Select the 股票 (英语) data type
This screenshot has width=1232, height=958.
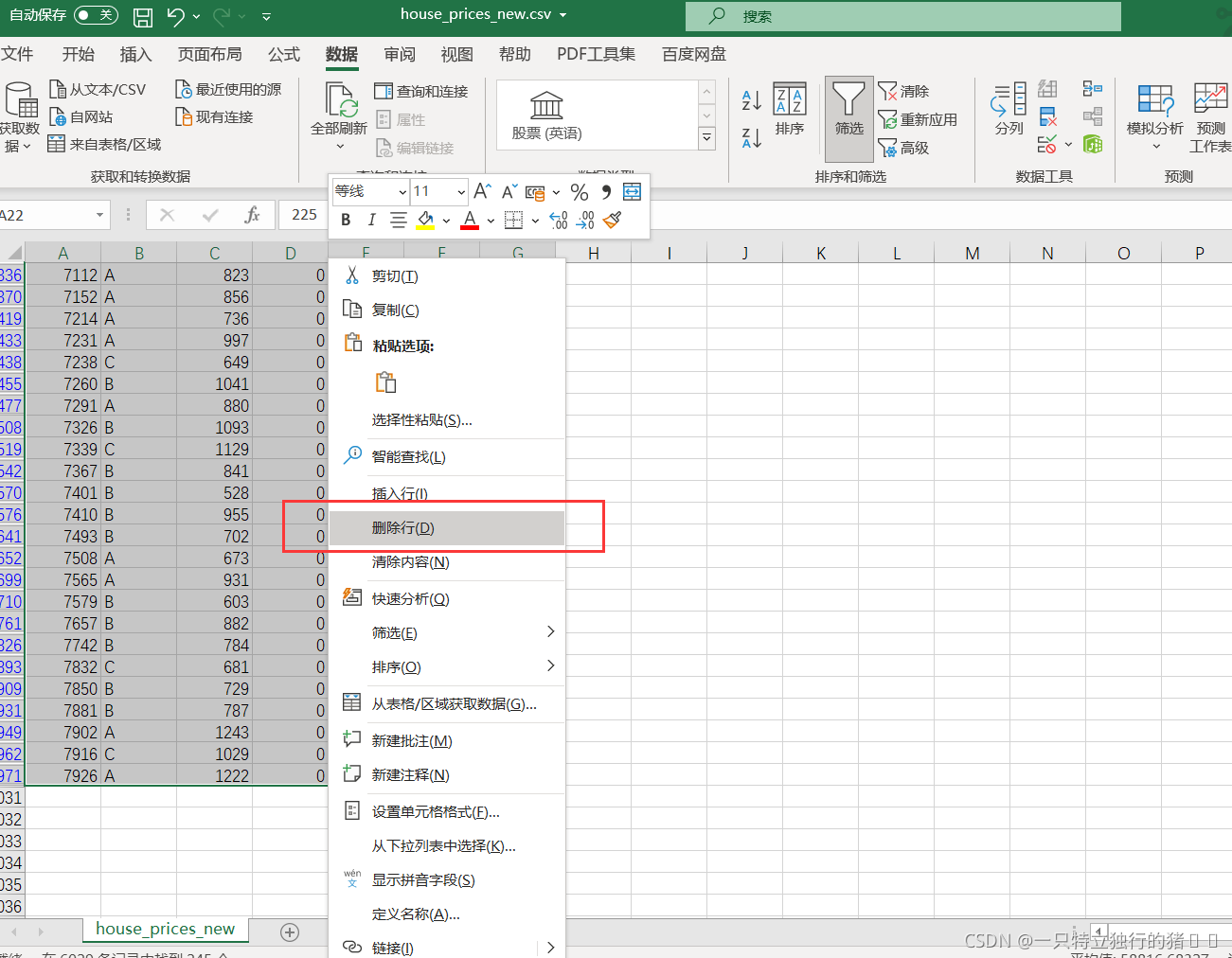[x=546, y=116]
